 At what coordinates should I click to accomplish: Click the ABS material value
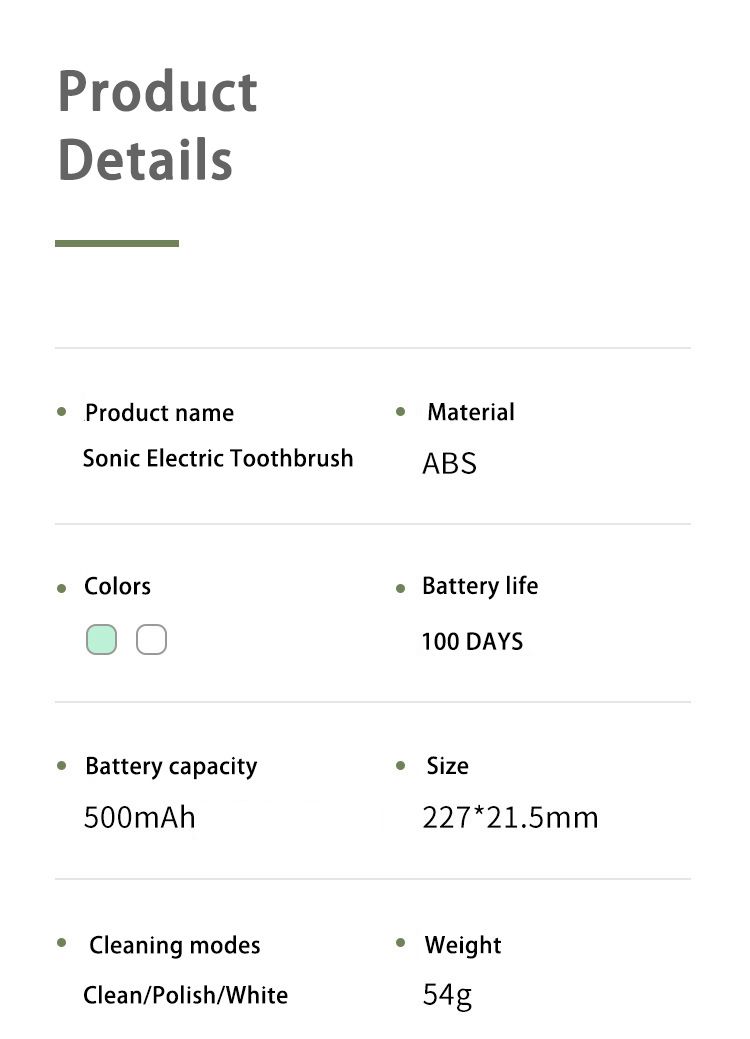pos(449,464)
